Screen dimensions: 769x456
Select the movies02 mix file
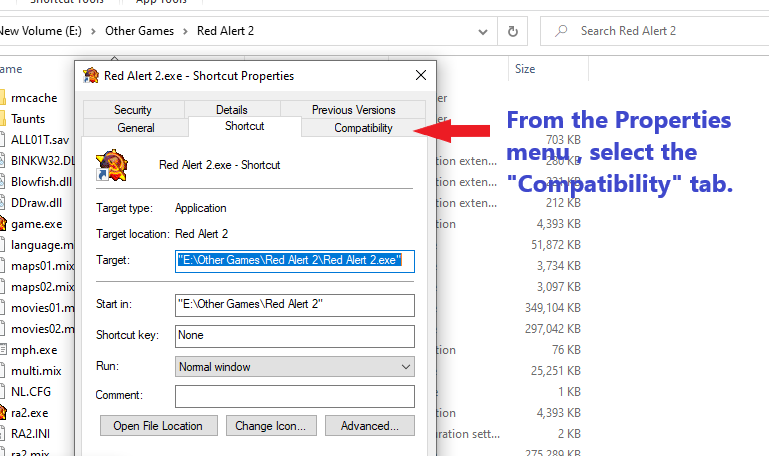tap(43, 329)
